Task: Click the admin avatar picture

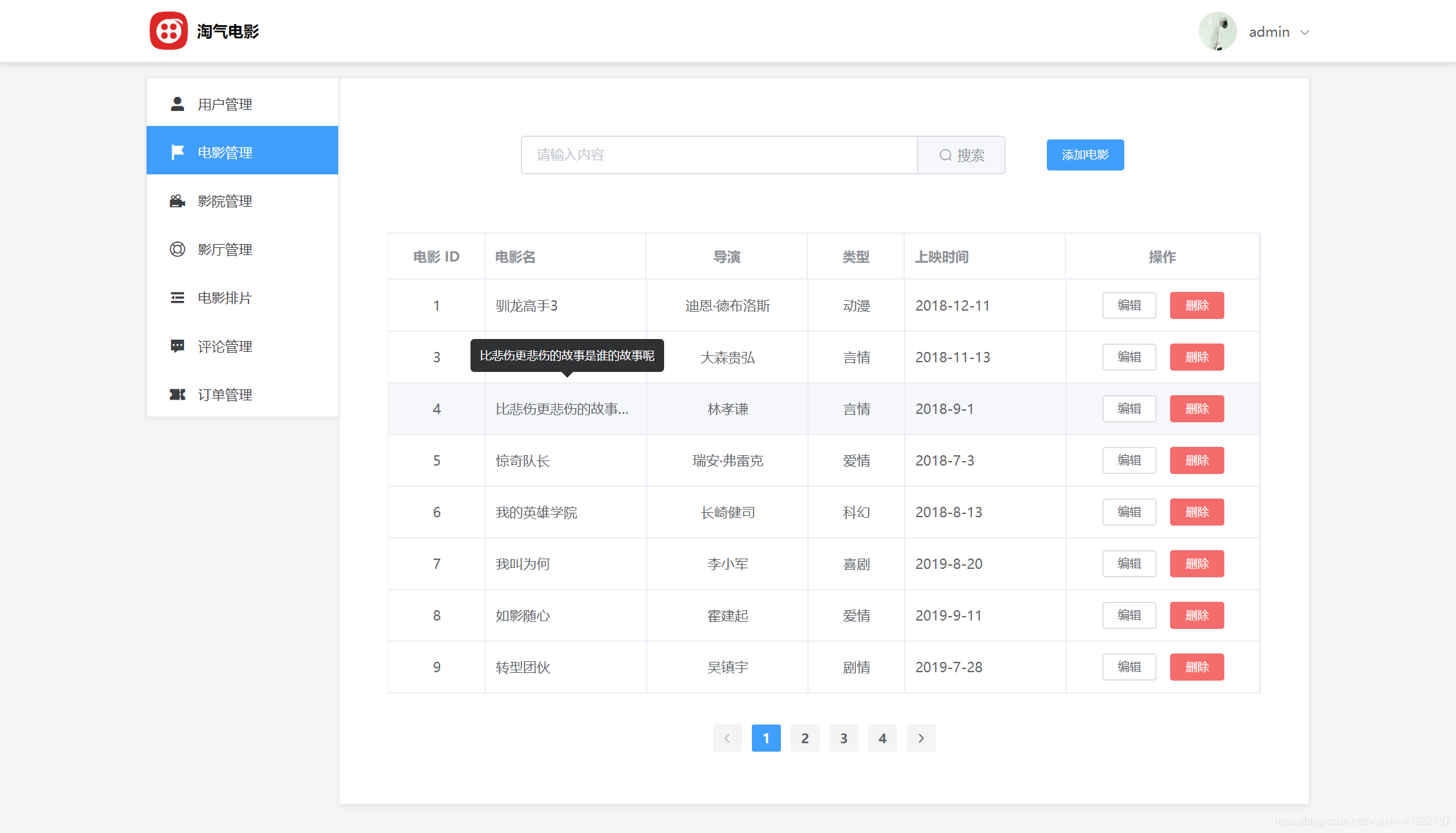Action: pyautogui.click(x=1217, y=31)
